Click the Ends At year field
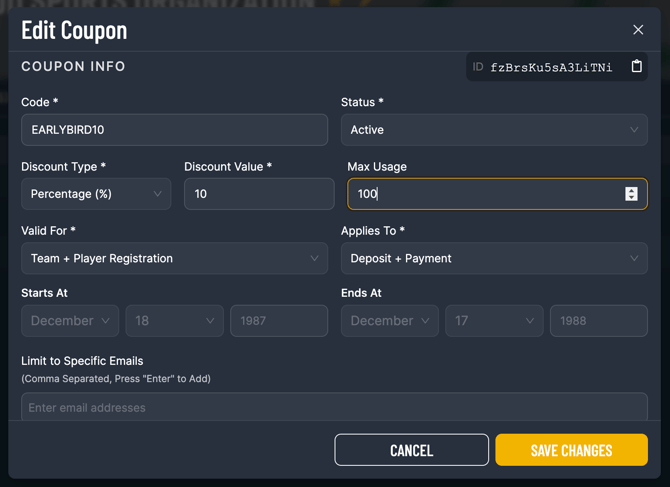The height and width of the screenshot is (487, 670). (x=598, y=321)
